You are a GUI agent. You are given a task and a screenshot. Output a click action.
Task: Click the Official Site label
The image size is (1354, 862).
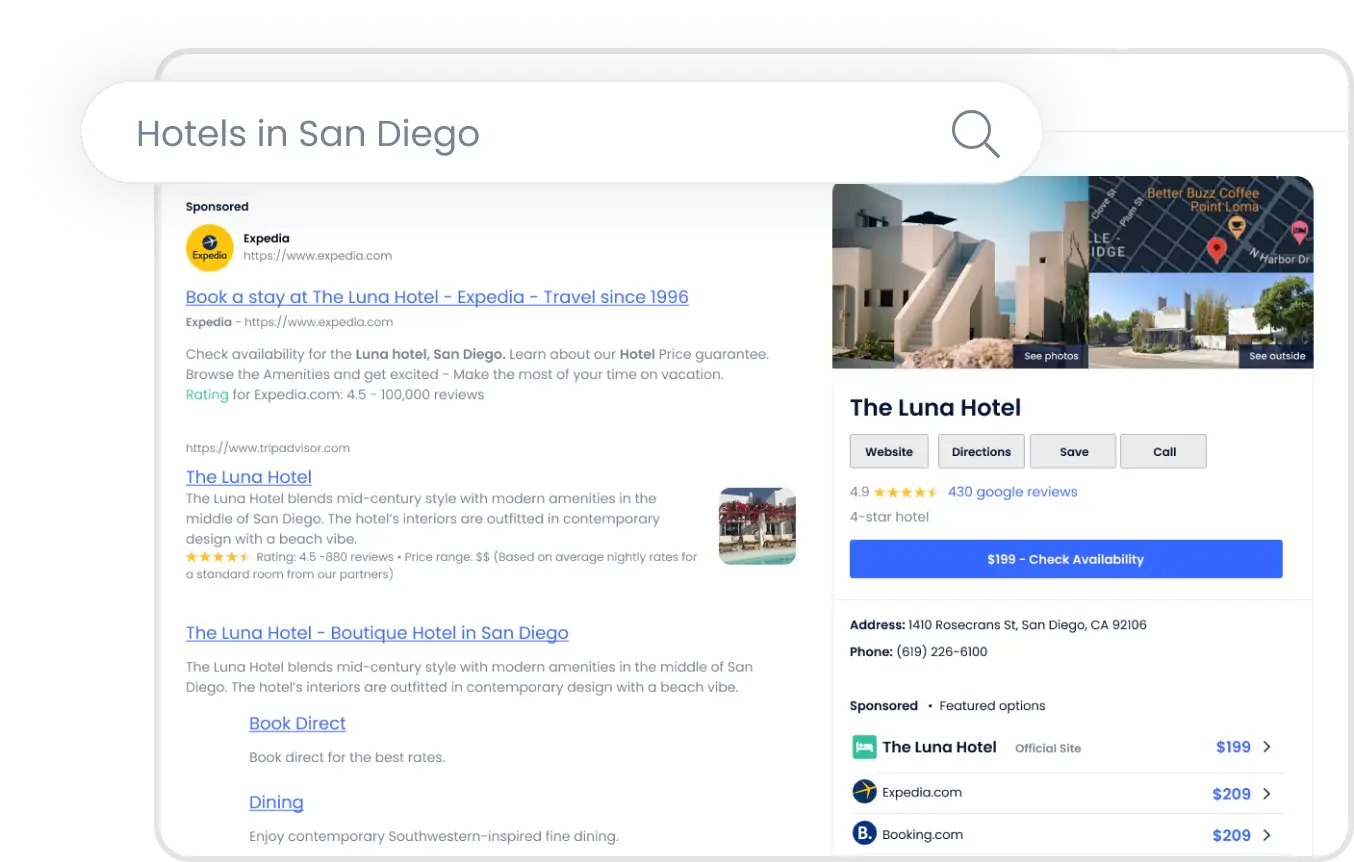[1048, 748]
